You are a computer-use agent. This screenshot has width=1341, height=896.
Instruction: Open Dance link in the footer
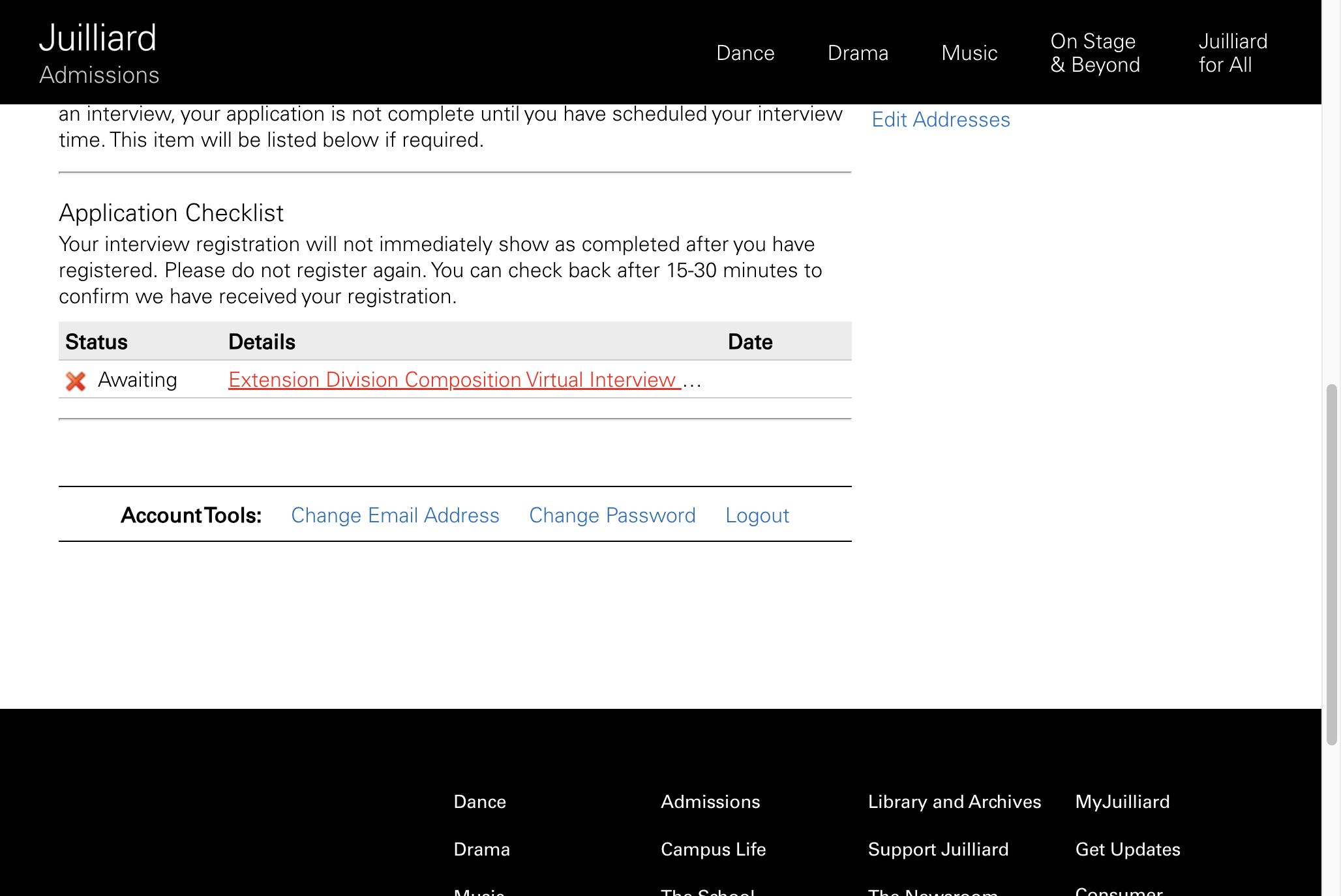click(x=479, y=801)
